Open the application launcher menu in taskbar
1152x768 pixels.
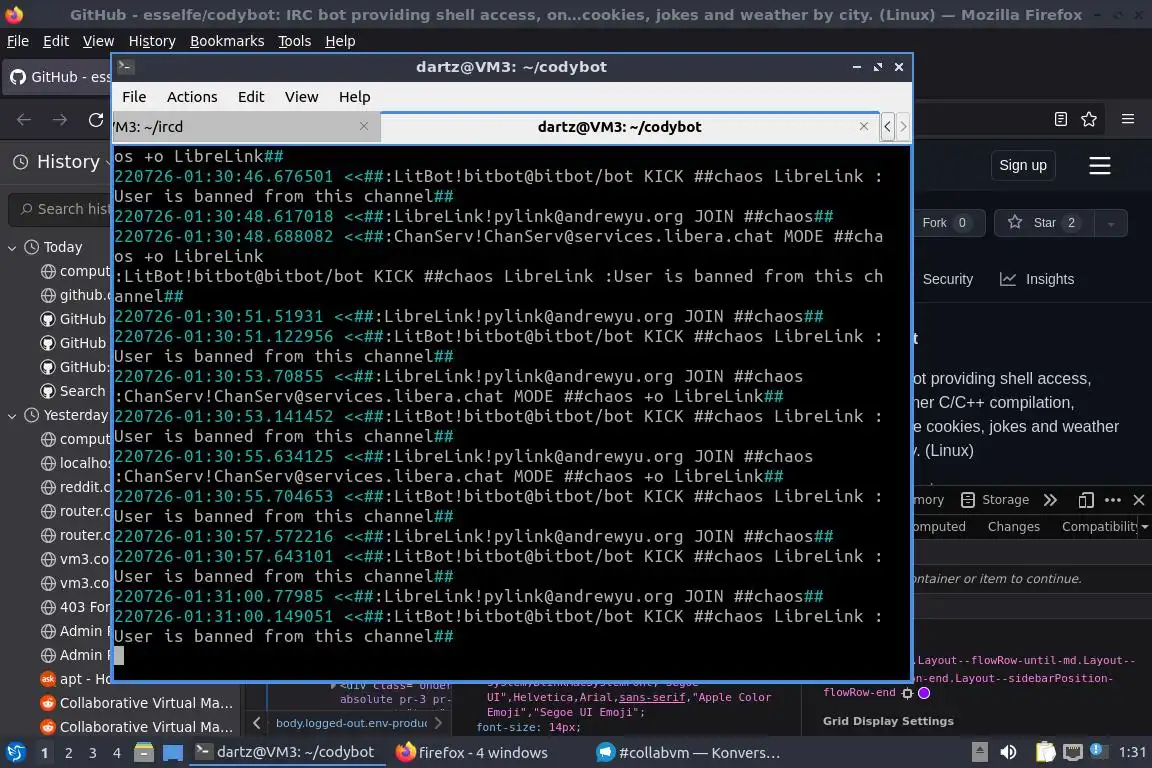[x=15, y=753]
